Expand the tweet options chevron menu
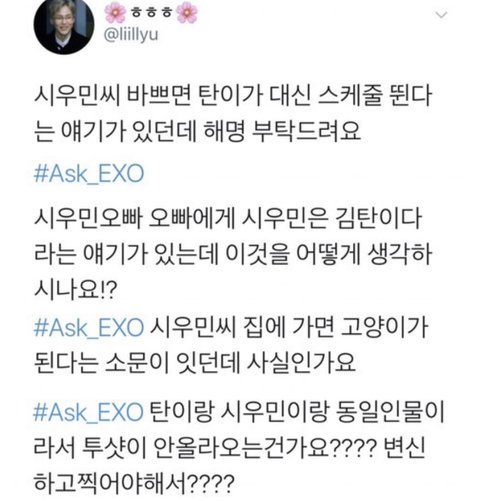This screenshot has height=501, width=480. point(442,15)
